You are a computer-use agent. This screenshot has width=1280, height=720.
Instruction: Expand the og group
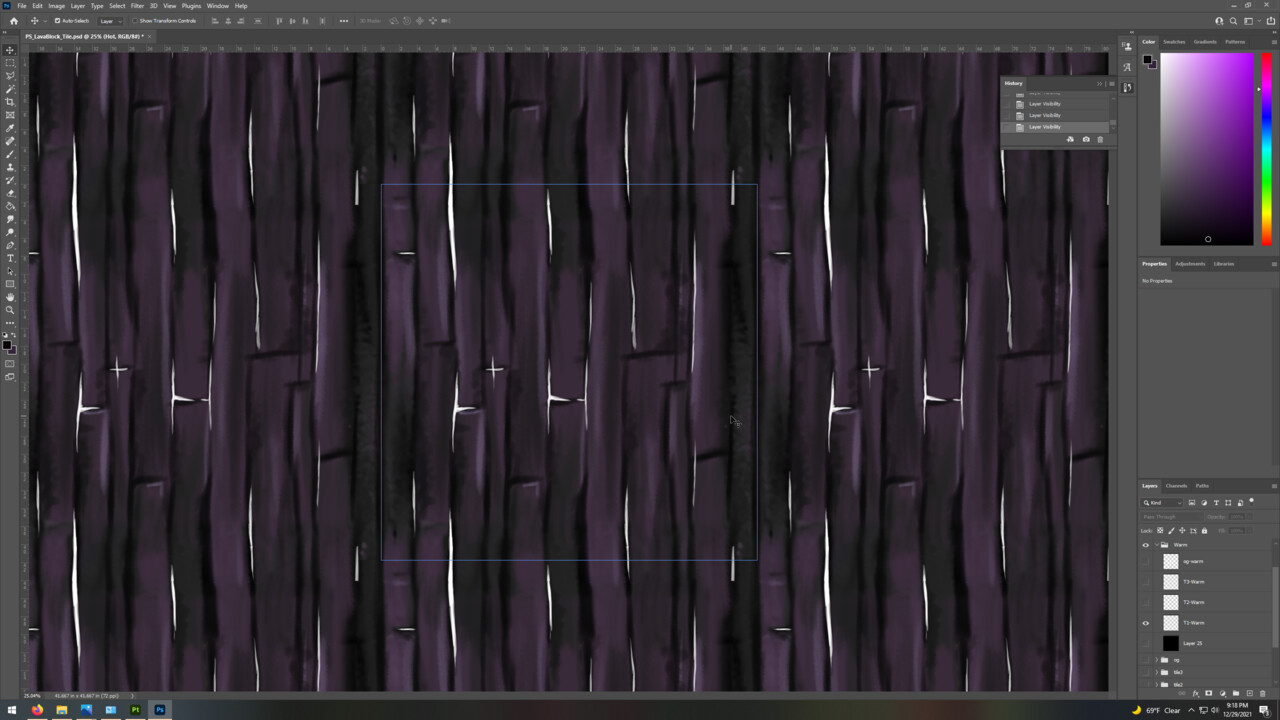[x=1156, y=660]
